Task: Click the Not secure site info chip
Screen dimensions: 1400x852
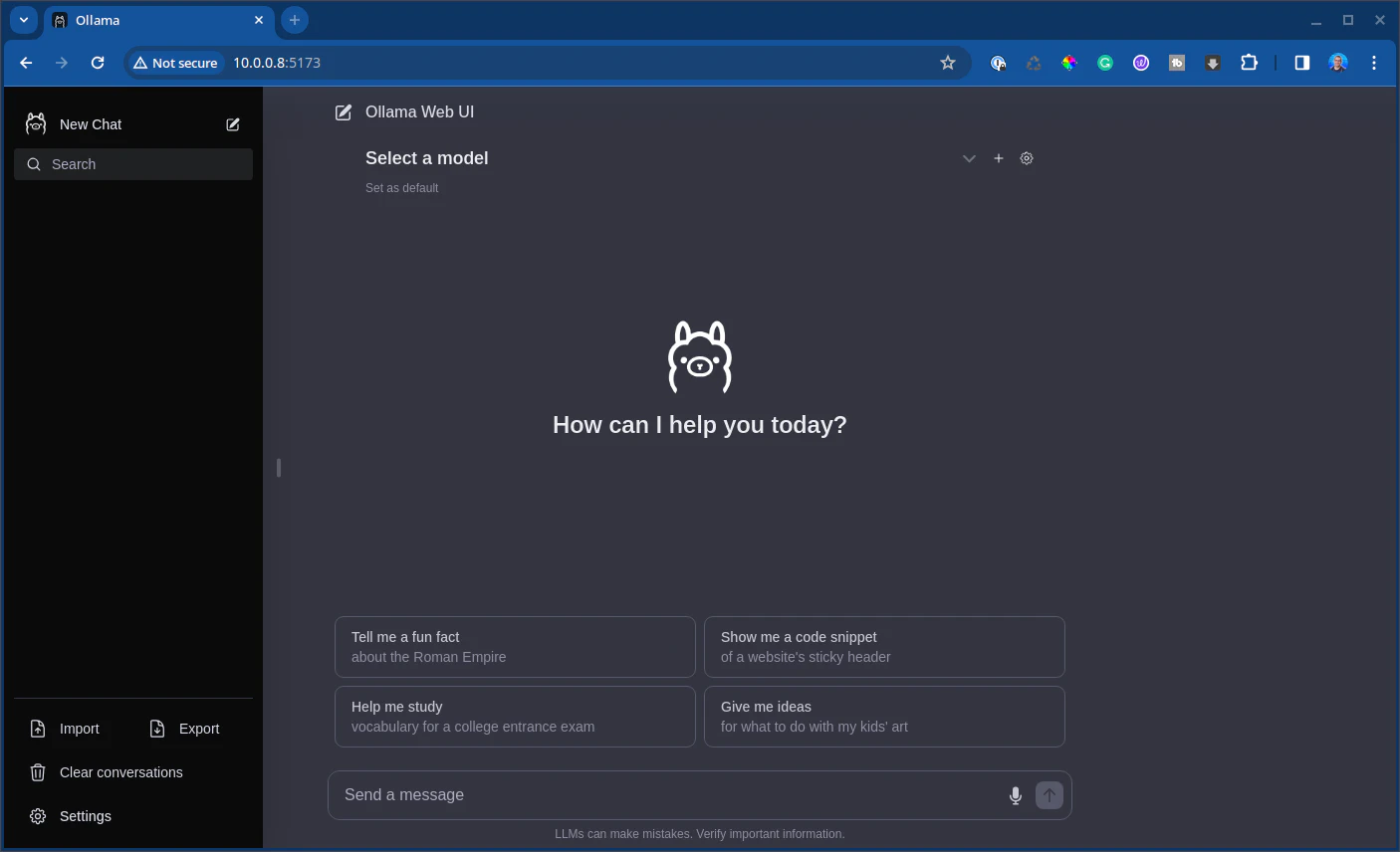Action: [175, 63]
